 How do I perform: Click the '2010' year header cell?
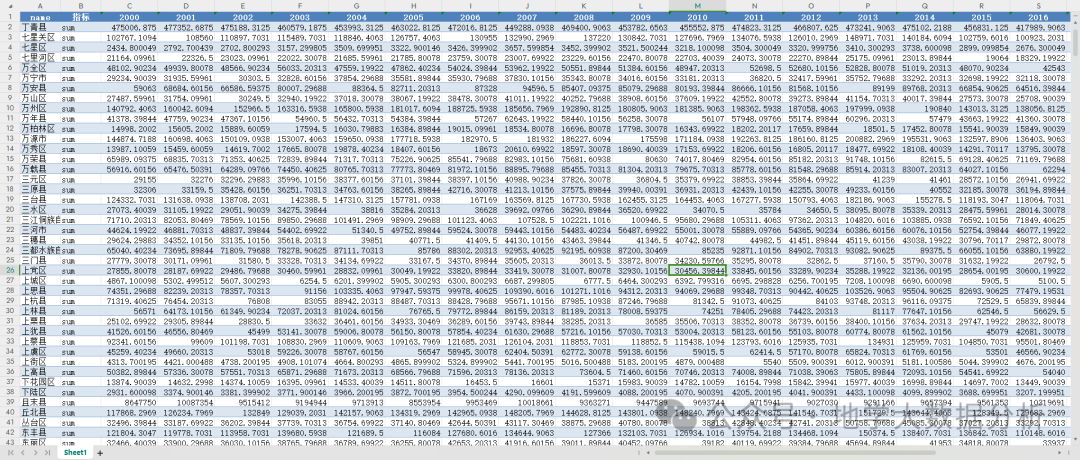coord(697,17)
